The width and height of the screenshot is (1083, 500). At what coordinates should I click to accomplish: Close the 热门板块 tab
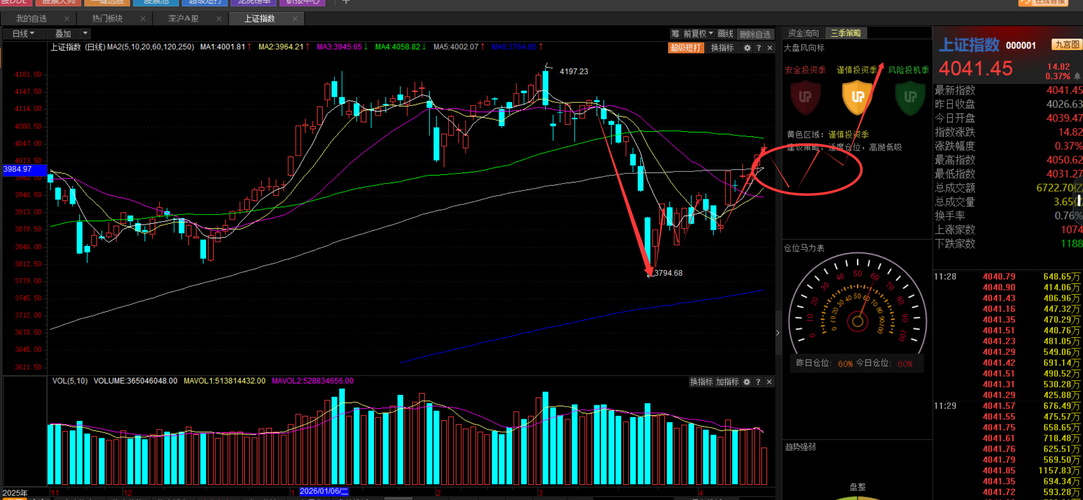[143, 19]
